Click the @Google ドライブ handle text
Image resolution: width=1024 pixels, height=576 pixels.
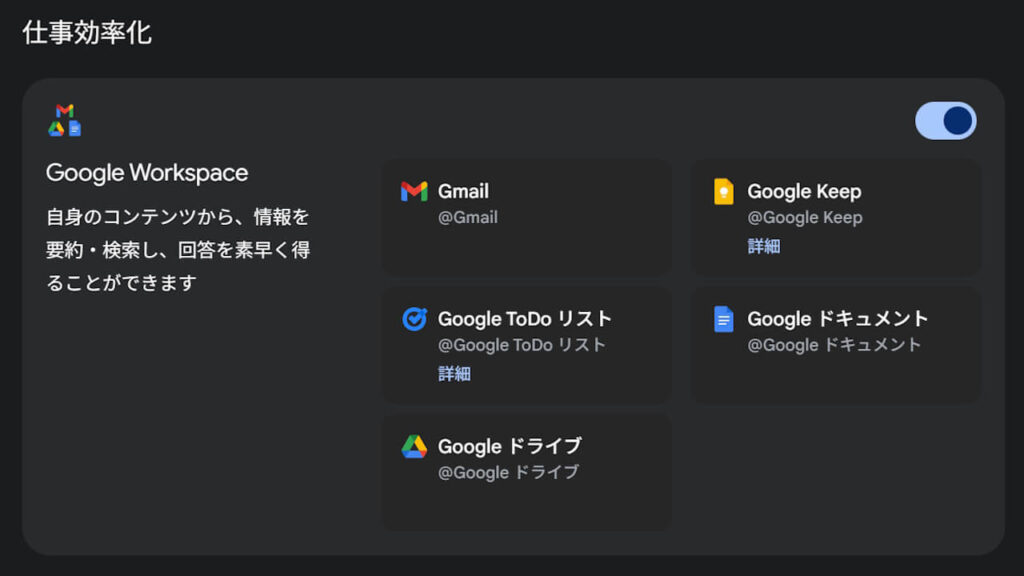click(x=508, y=472)
